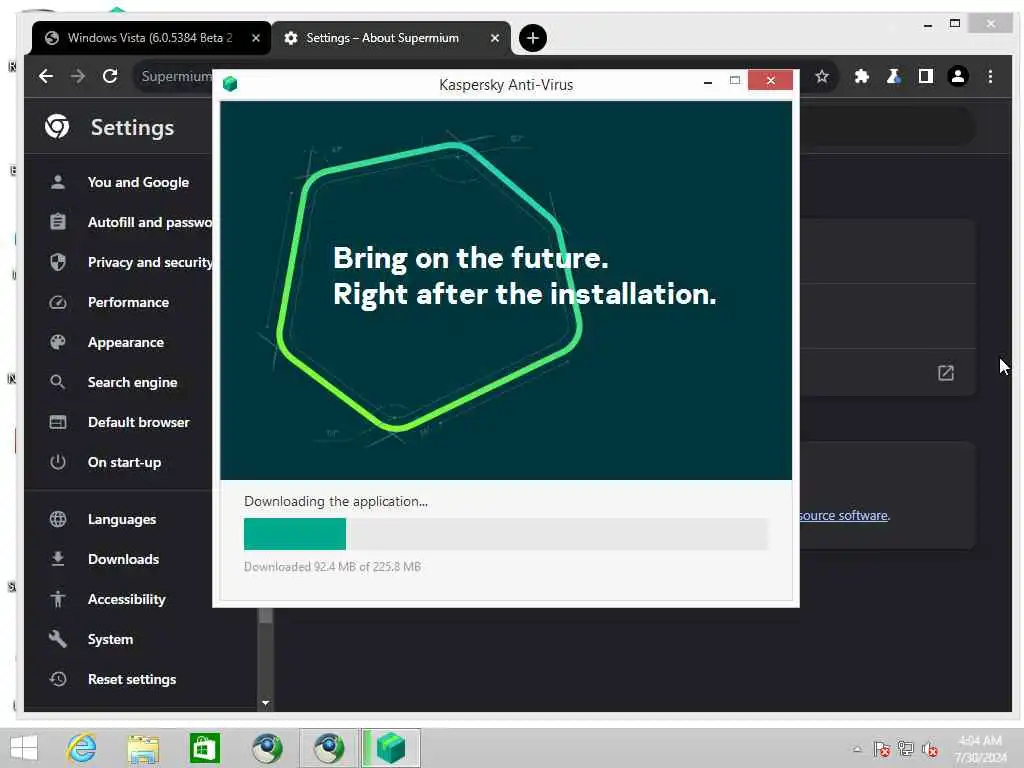Minimize the Kaspersky Anti-Virus window
Image resolution: width=1024 pixels, height=768 pixels.
coord(708,82)
